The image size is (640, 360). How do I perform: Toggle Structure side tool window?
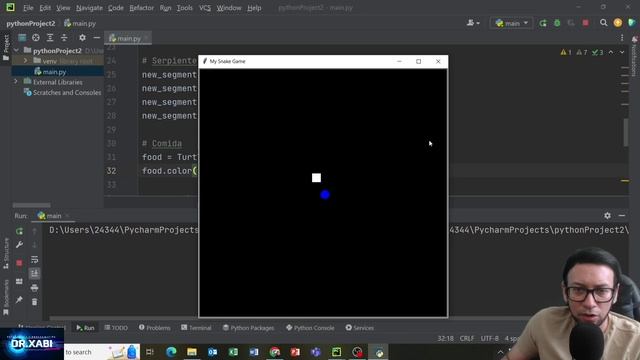[6, 253]
